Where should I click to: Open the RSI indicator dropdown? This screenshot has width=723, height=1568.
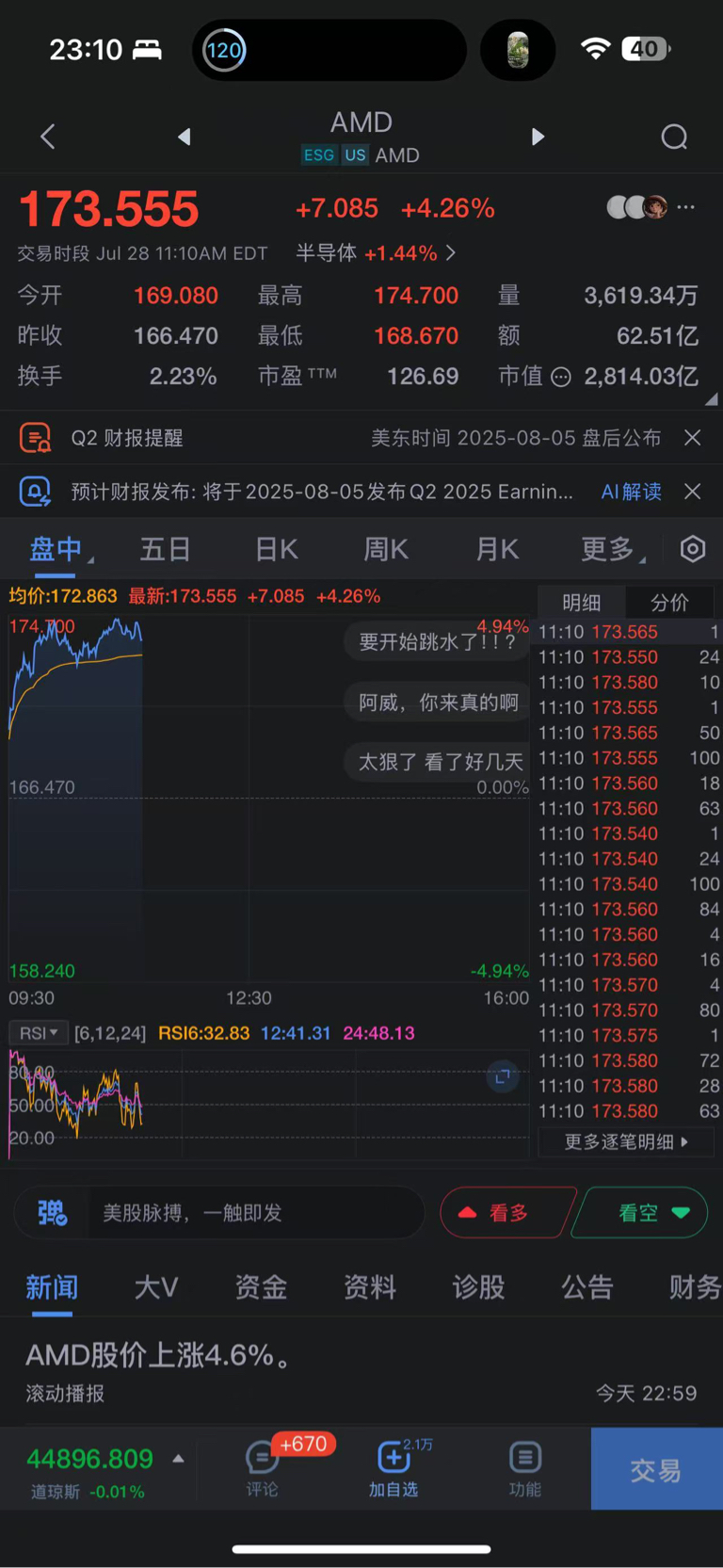[39, 1033]
